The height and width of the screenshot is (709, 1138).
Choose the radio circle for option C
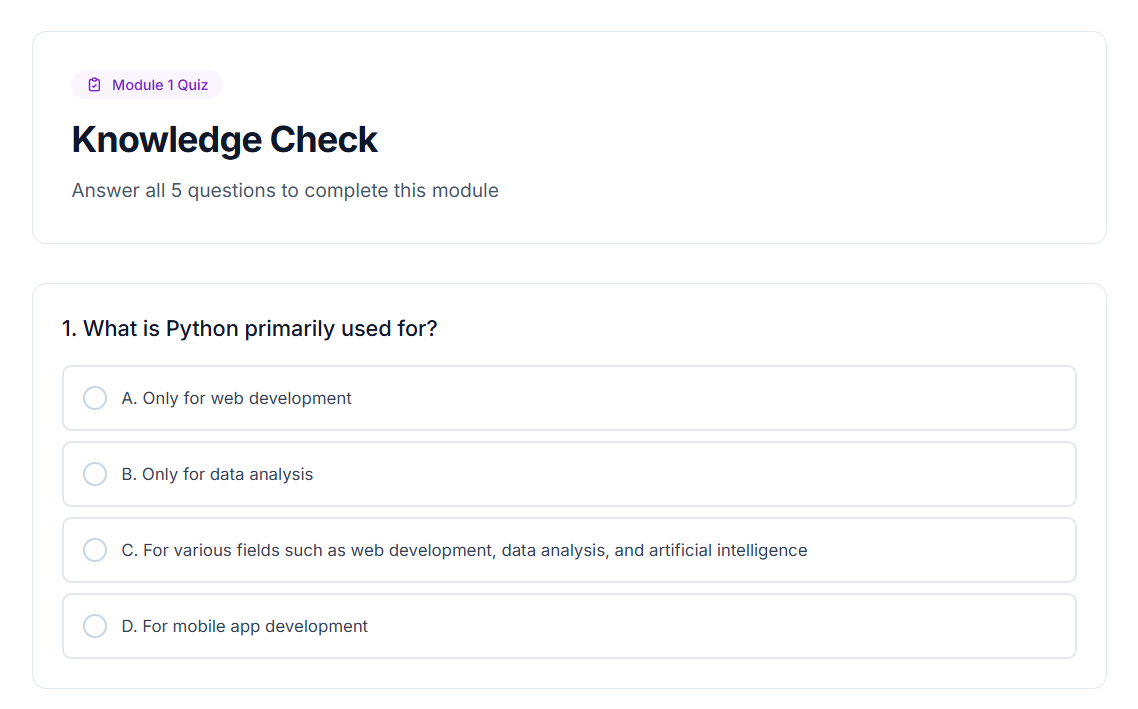[95, 550]
